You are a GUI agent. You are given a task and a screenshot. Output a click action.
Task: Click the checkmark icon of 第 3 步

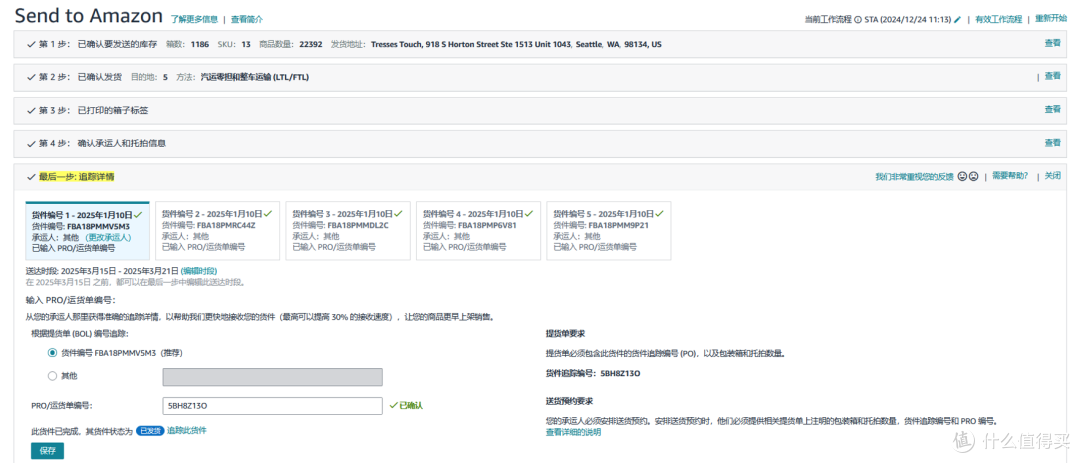[31, 110]
